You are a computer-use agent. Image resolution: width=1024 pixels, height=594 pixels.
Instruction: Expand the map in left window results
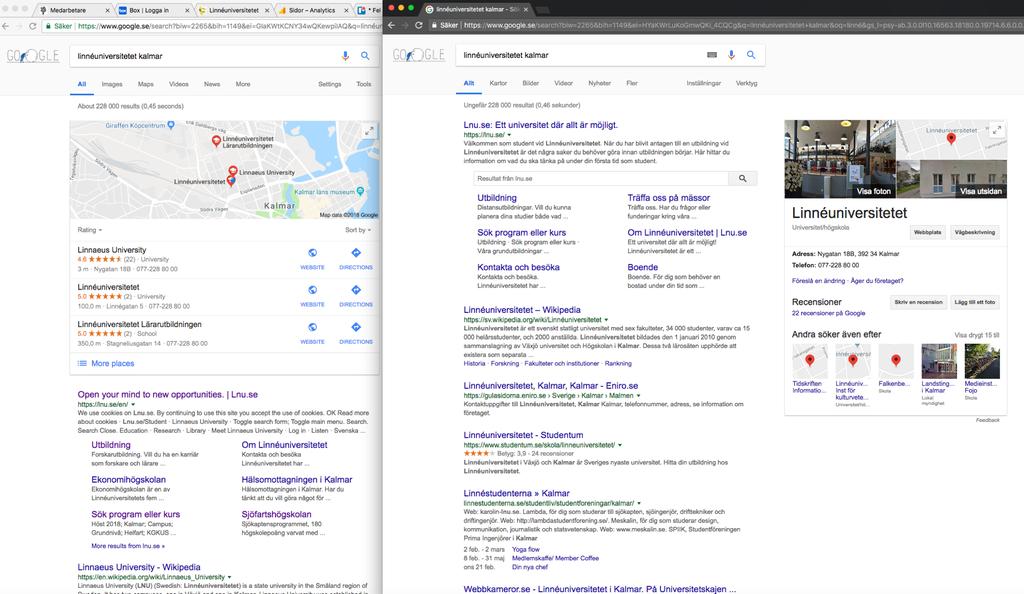point(369,131)
